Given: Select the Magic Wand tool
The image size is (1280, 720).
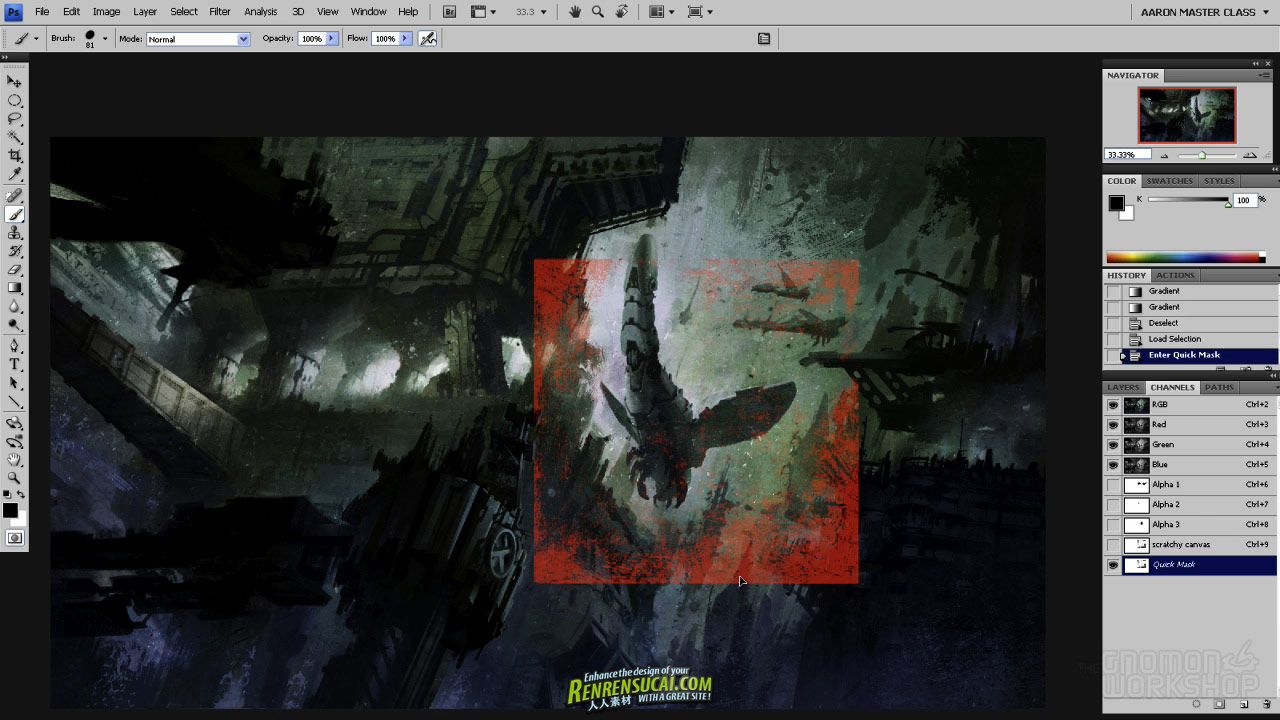Looking at the screenshot, I should coord(14,137).
